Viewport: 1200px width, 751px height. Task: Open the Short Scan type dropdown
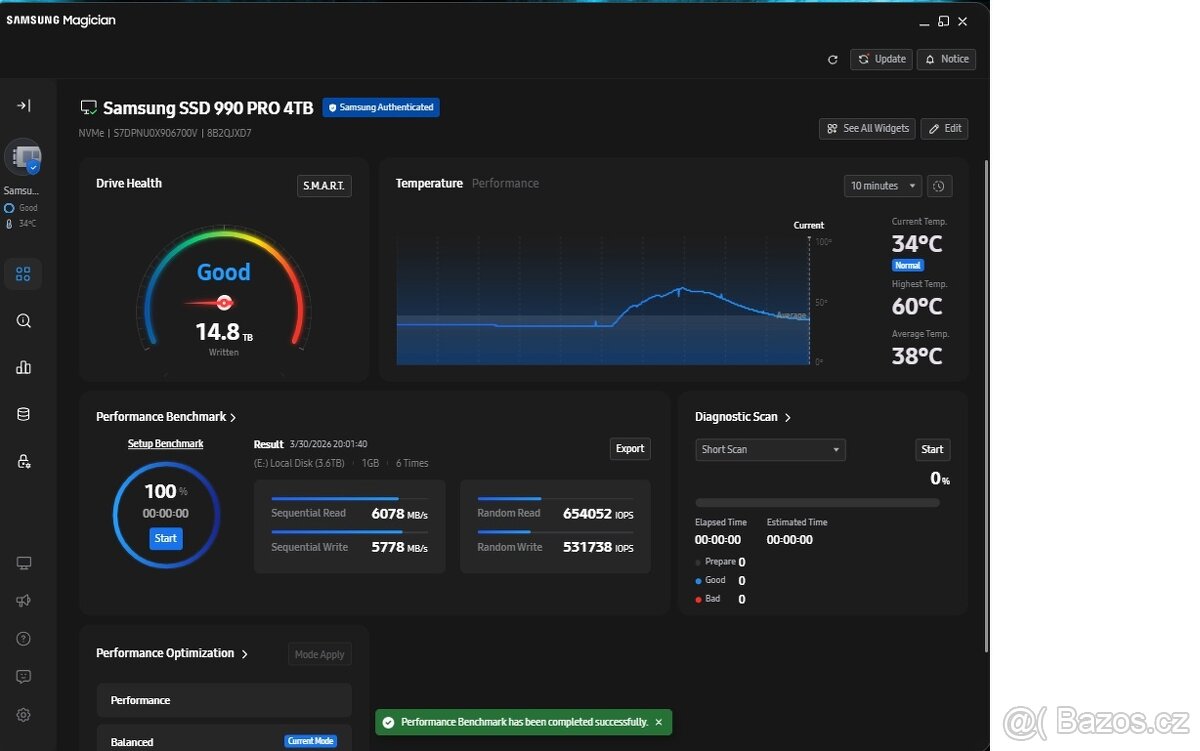coord(770,450)
